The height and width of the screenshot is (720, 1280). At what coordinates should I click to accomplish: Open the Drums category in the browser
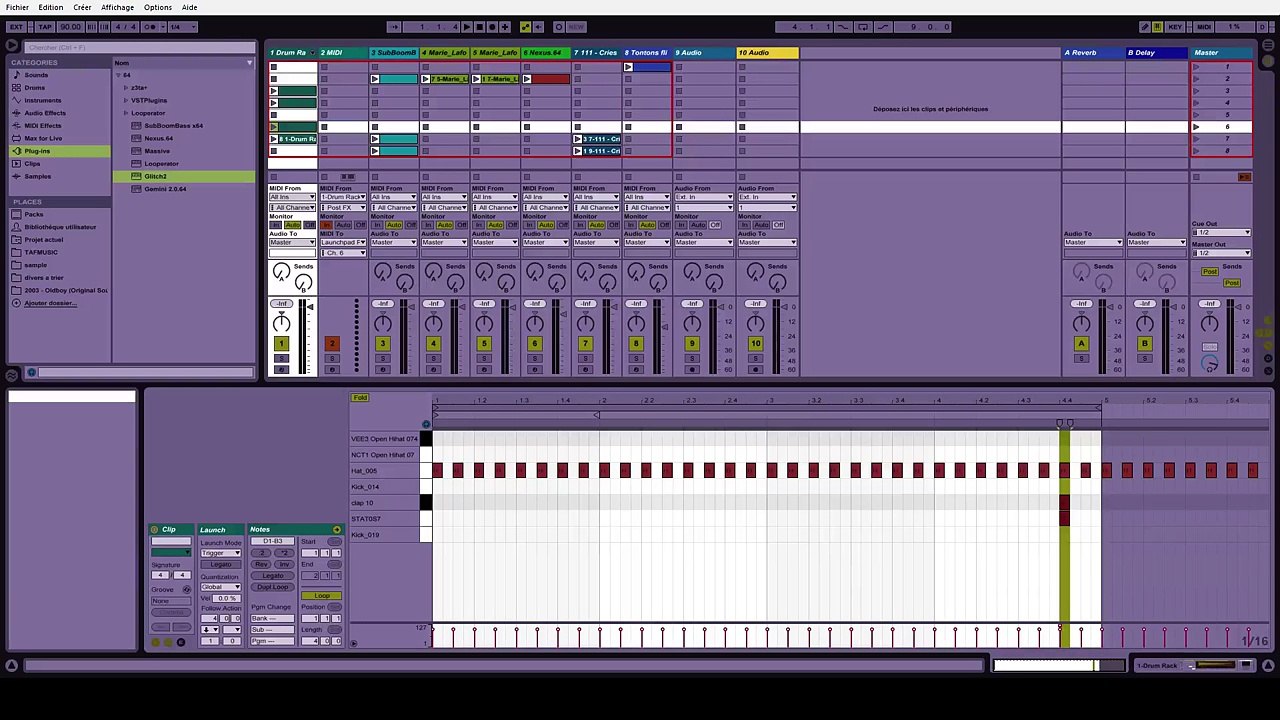34,88
